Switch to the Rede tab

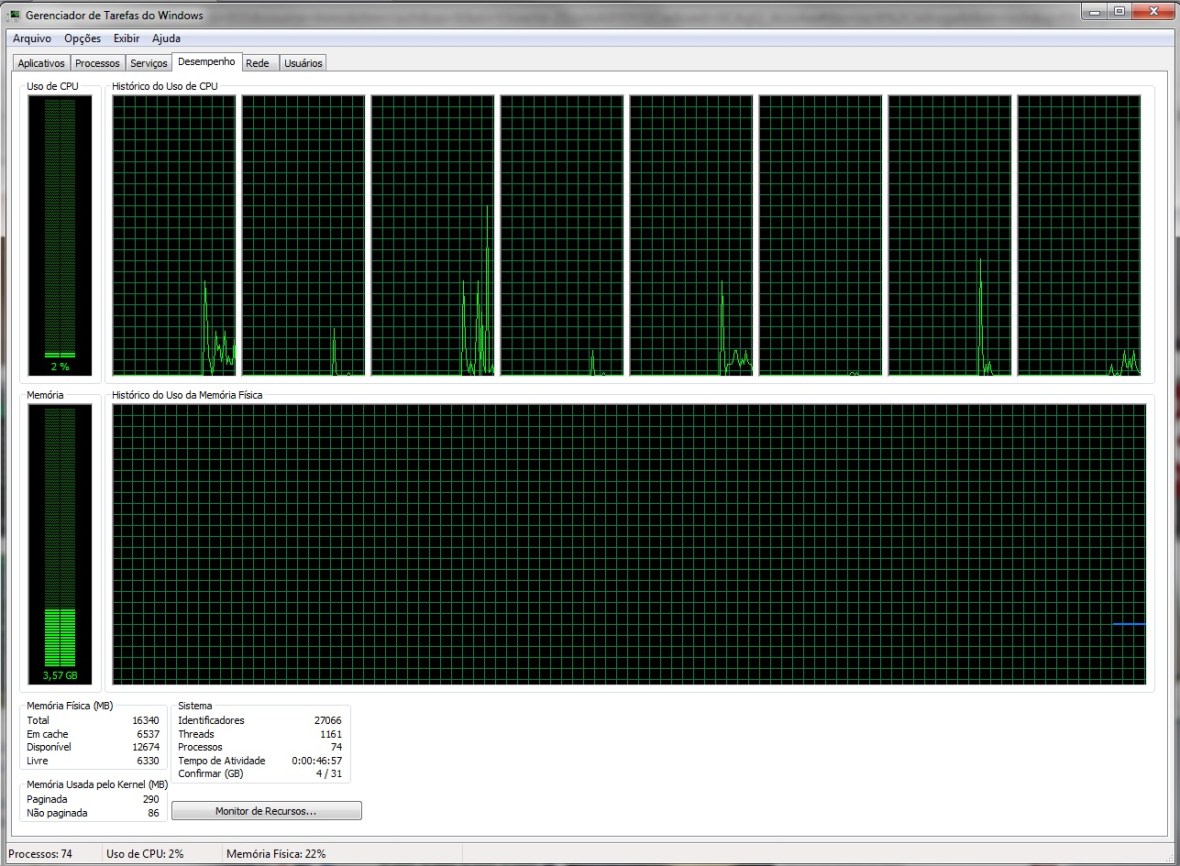(258, 62)
